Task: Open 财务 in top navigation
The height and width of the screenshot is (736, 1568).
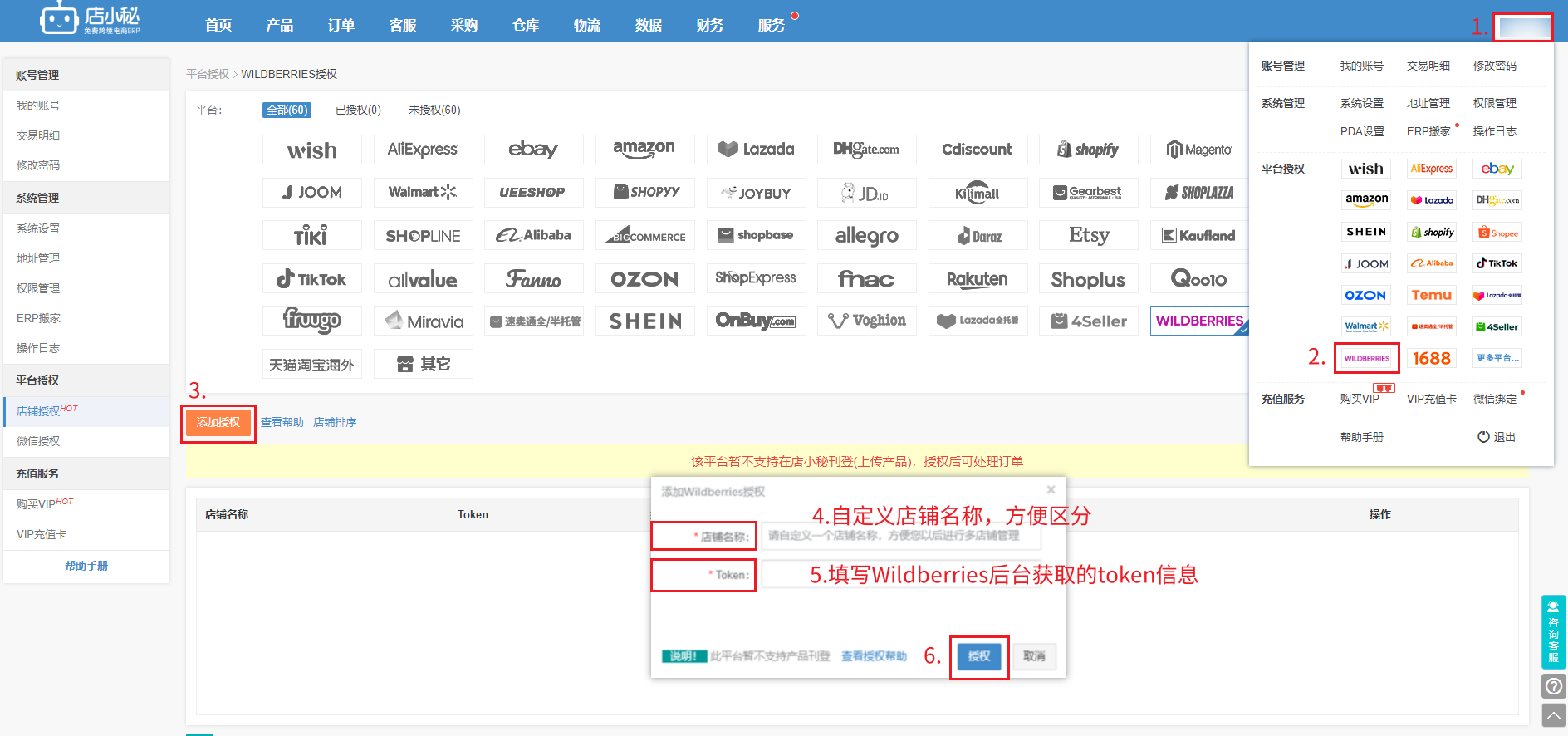Action: tap(710, 26)
